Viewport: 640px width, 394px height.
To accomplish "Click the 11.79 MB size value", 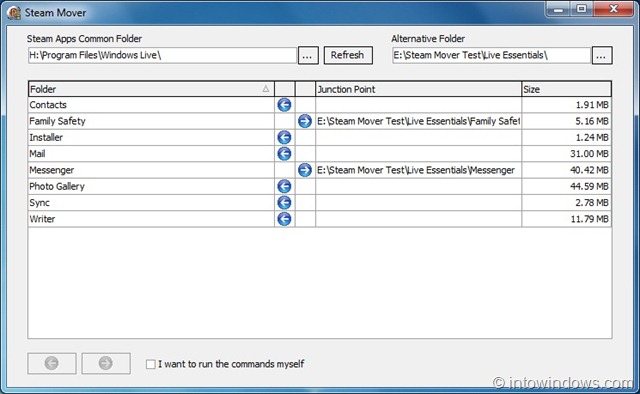I will pos(589,219).
